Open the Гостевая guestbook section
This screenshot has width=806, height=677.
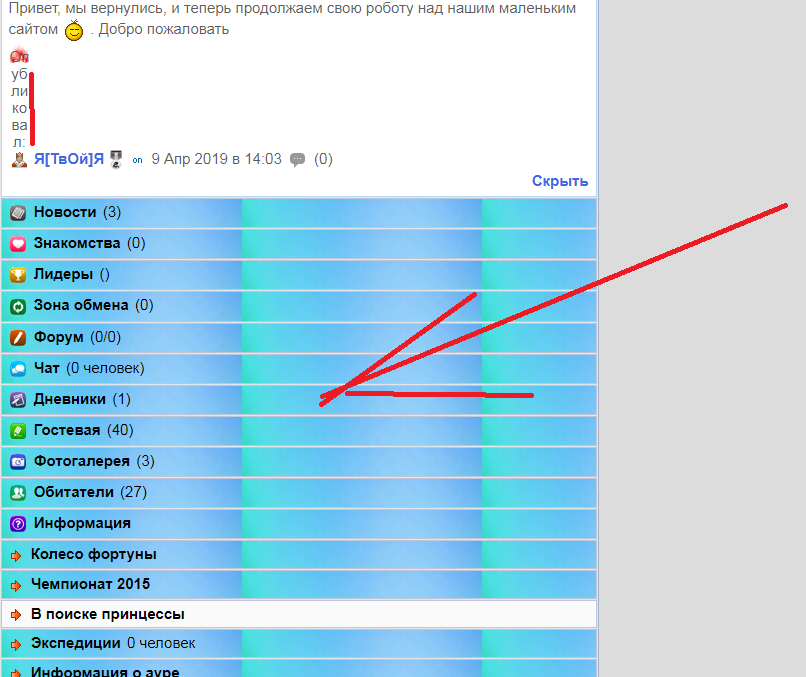coord(66,430)
